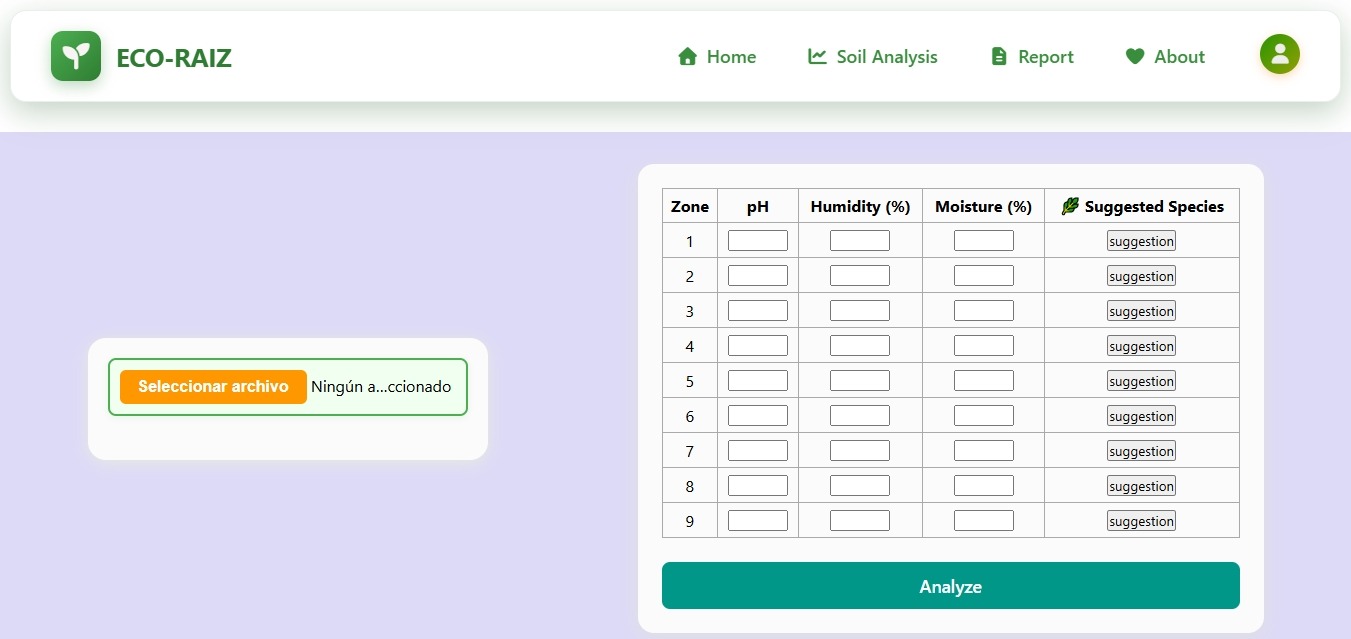Click the Report document icon

(x=997, y=56)
